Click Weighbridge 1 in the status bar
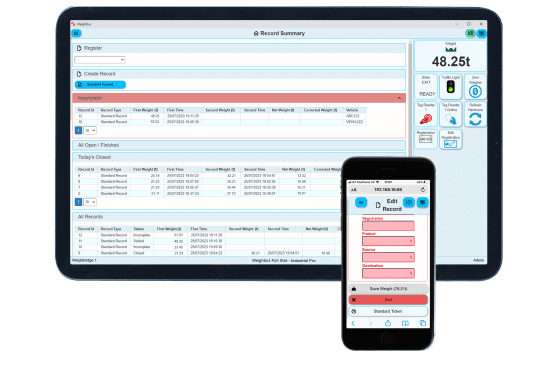The image size is (560, 378). (x=84, y=260)
